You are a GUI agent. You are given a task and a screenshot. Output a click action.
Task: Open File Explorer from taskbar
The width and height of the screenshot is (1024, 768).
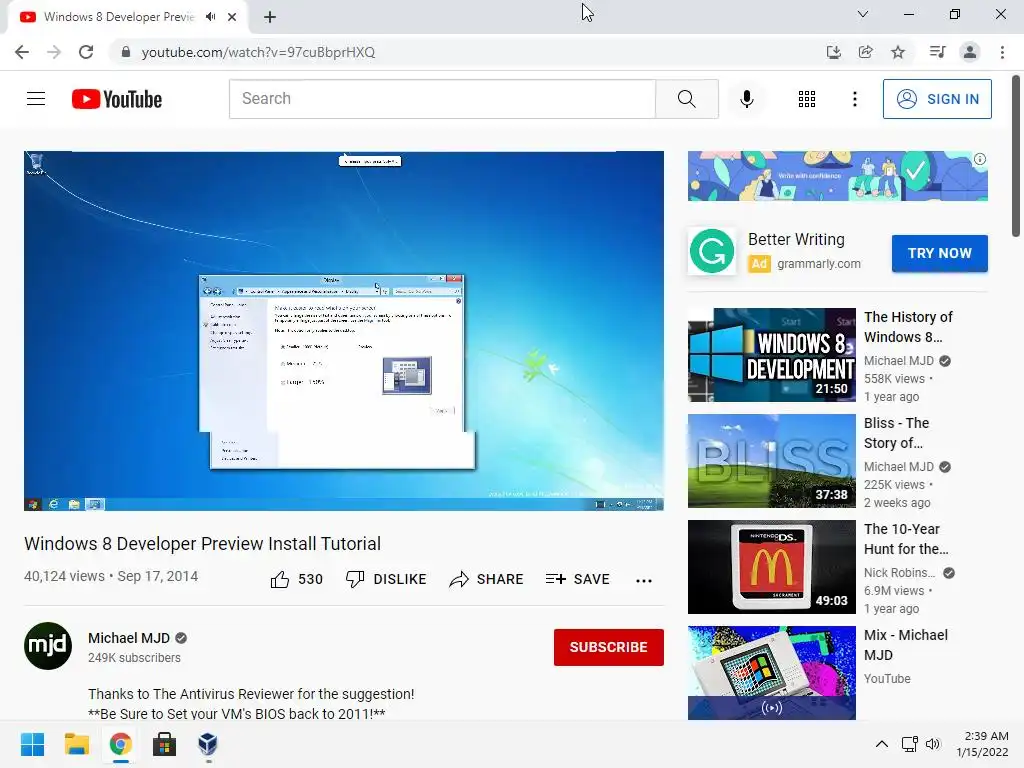(76, 744)
